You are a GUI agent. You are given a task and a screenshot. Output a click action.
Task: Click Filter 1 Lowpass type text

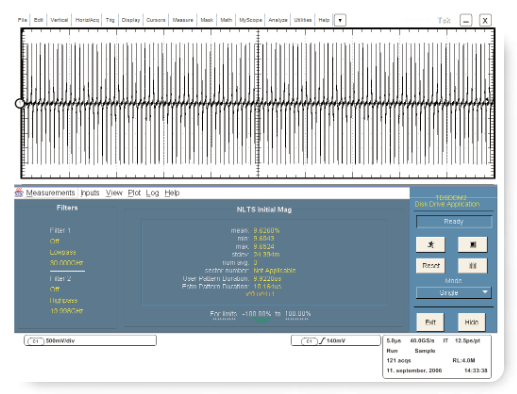(63, 252)
